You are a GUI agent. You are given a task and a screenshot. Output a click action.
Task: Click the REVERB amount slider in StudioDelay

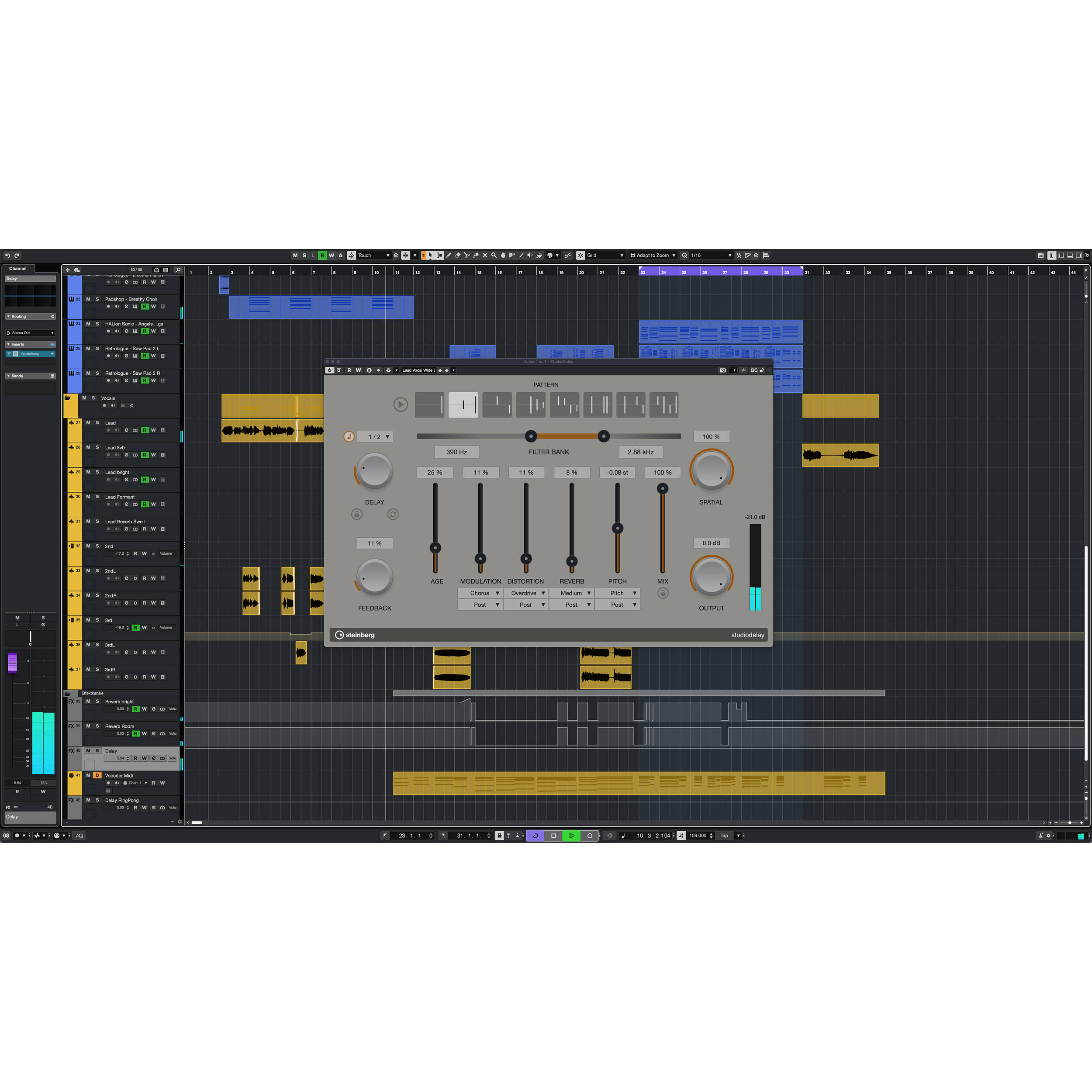click(571, 563)
